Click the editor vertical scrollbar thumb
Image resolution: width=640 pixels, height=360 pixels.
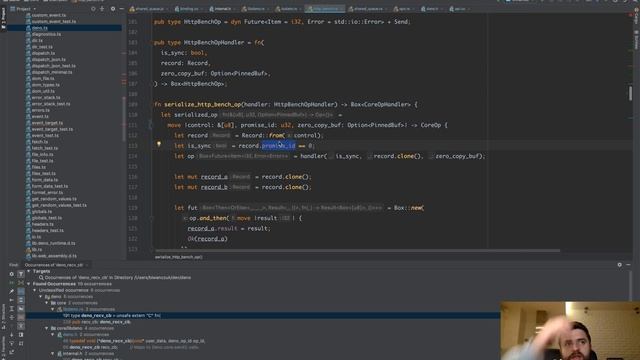631,93
